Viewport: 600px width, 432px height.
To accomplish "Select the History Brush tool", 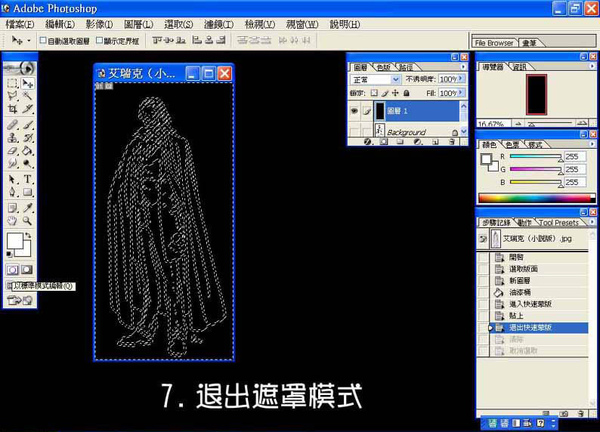I will 27,137.
